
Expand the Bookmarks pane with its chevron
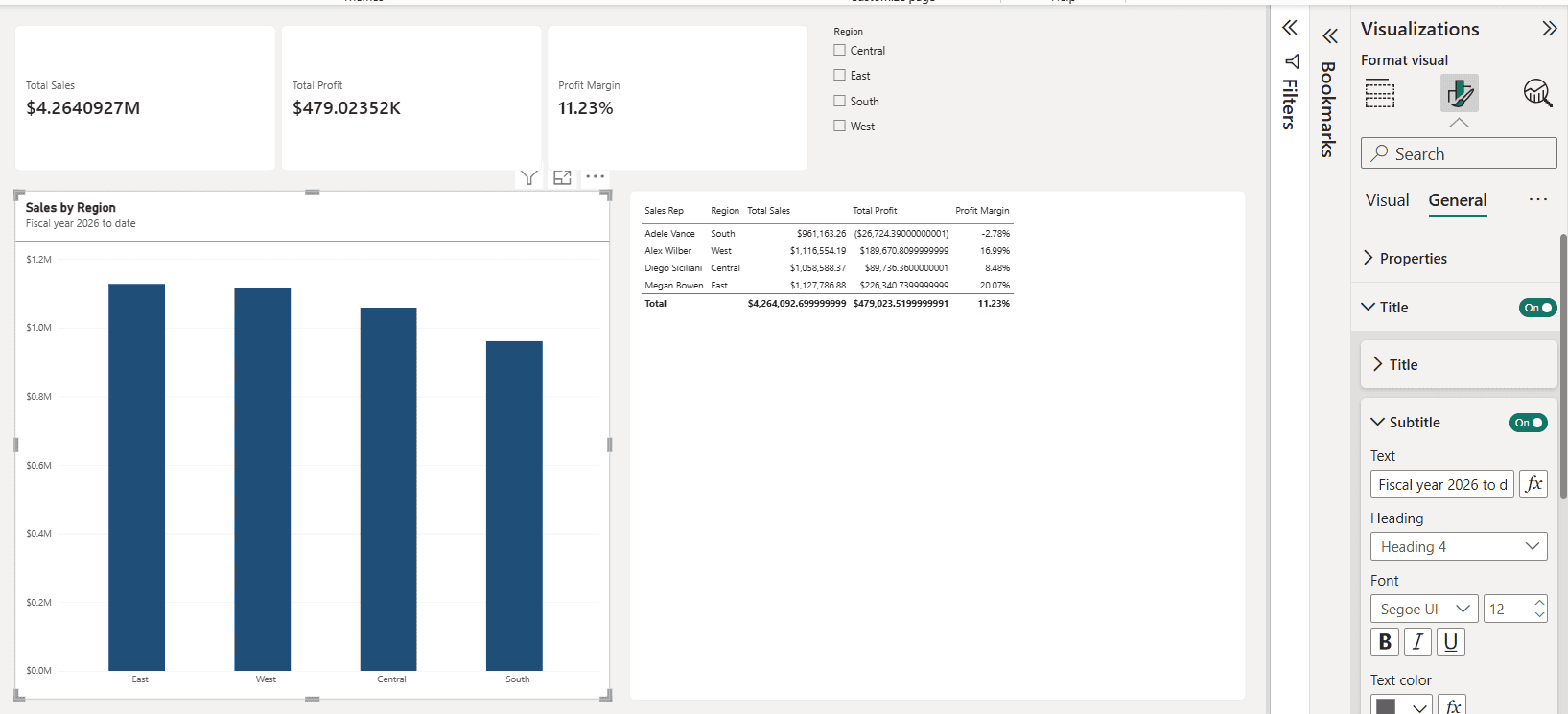1330,36
